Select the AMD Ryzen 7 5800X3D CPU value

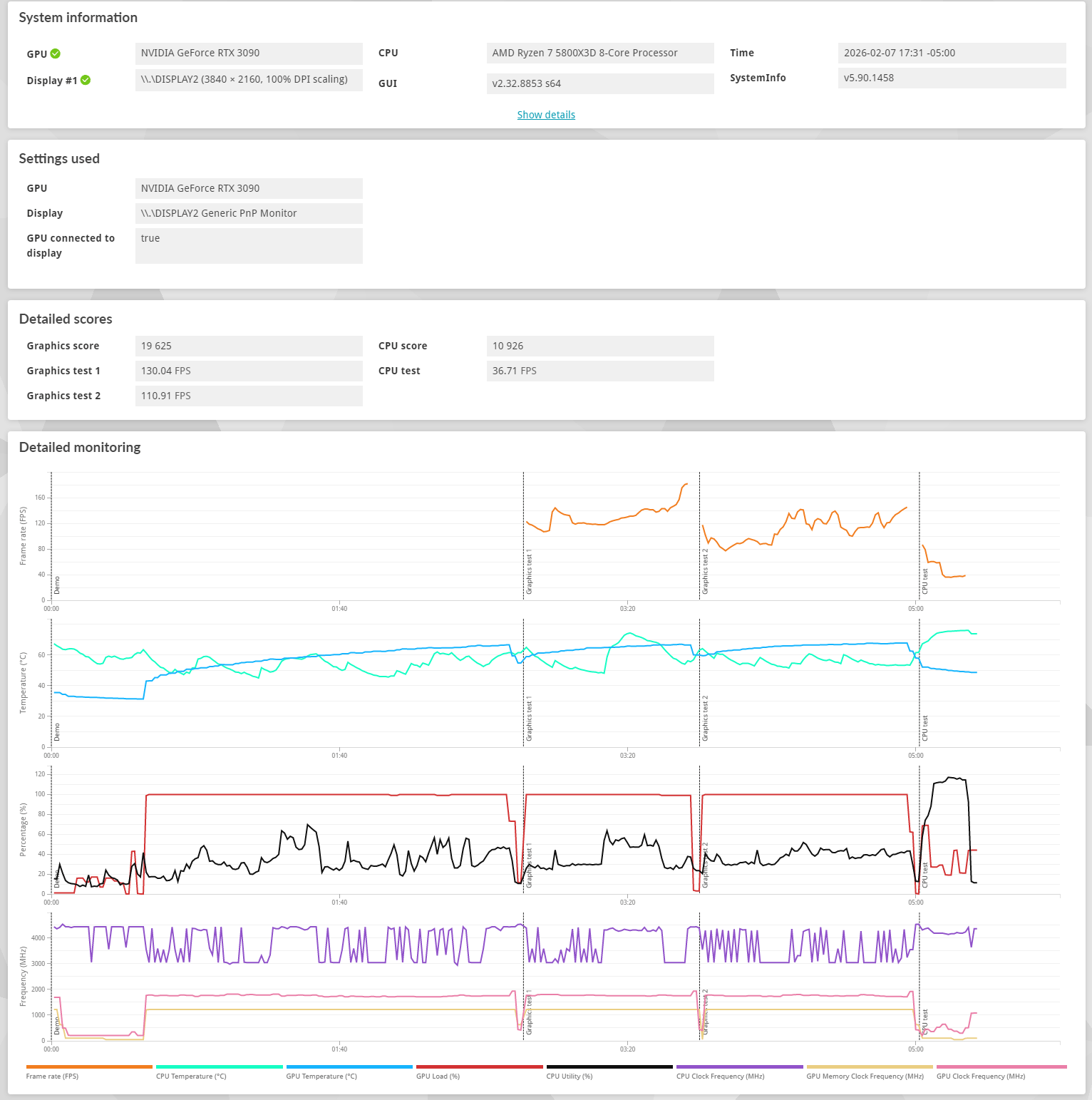click(x=600, y=53)
